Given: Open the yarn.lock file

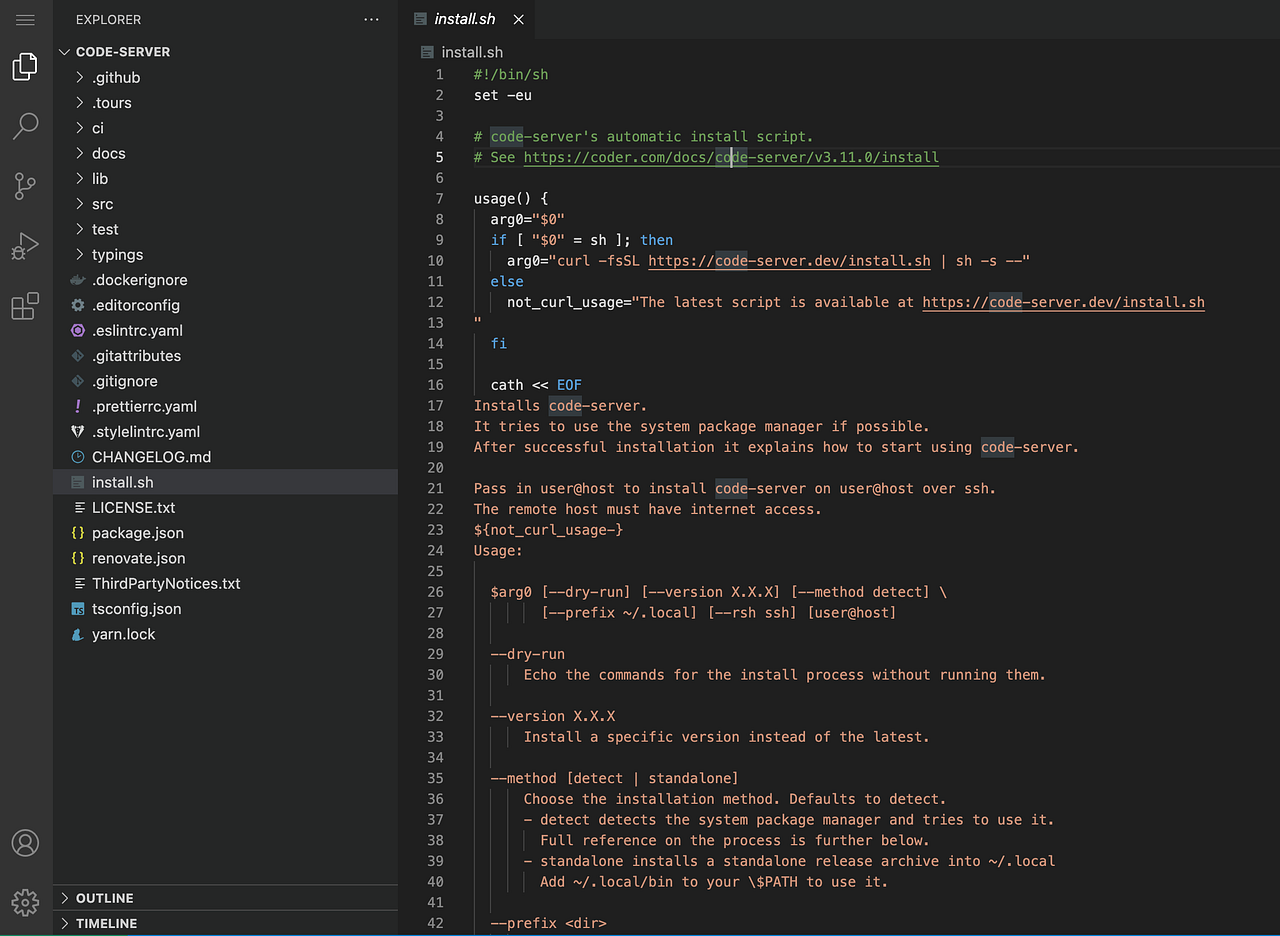Looking at the screenshot, I should pos(226,634).
